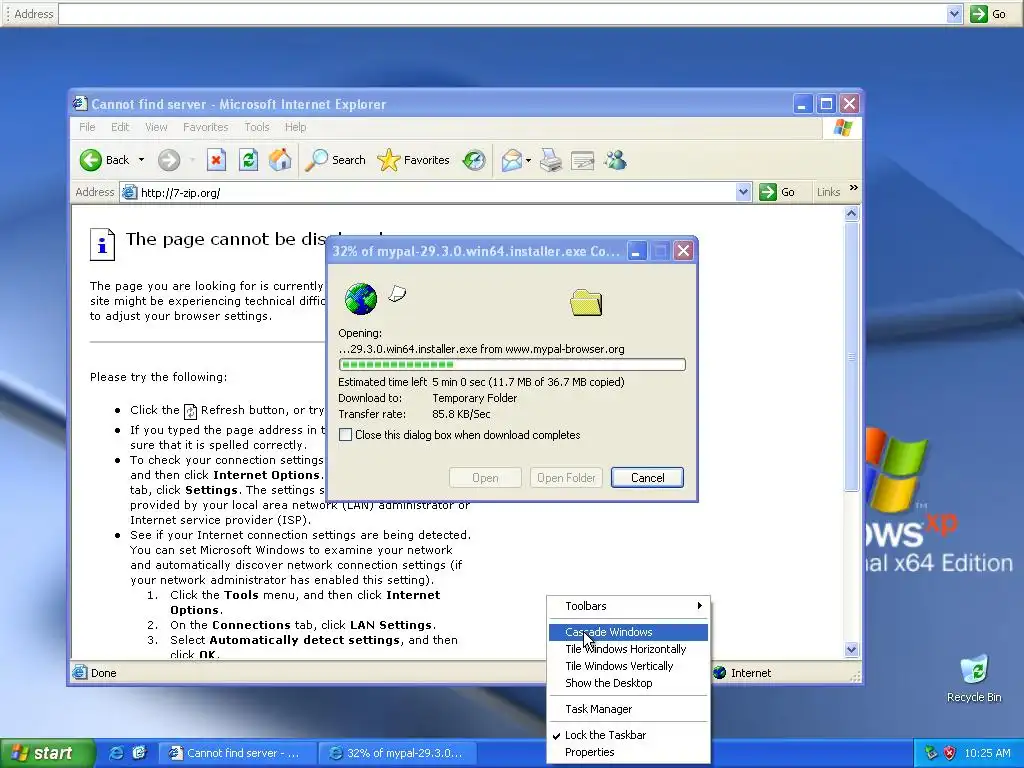This screenshot has height=768, width=1024.
Task: Open the Messenger people icon
Action: (x=615, y=160)
